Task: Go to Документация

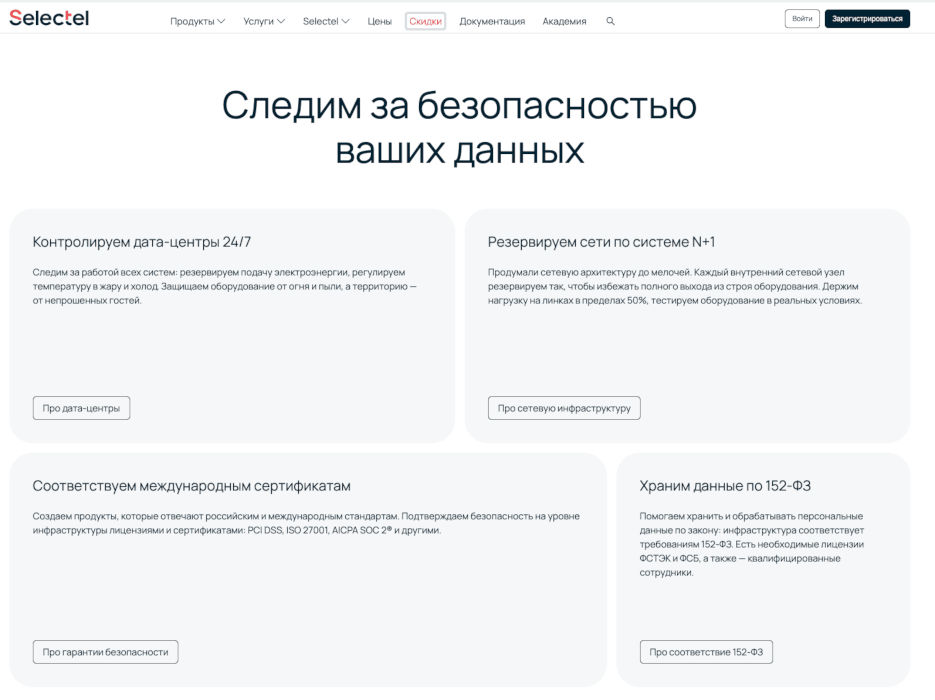Action: 492,21
